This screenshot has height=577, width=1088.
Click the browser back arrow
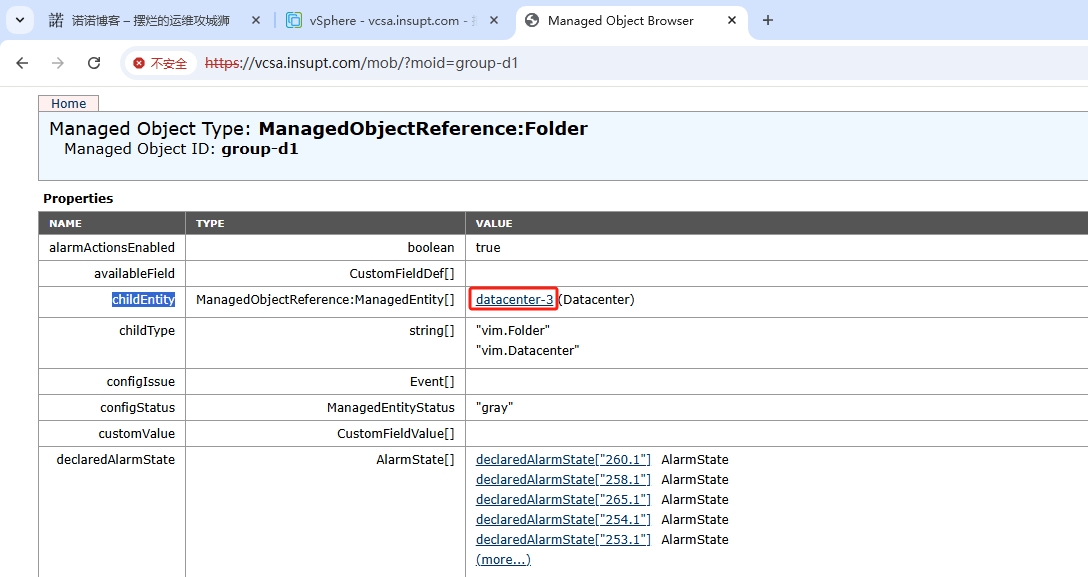(22, 63)
